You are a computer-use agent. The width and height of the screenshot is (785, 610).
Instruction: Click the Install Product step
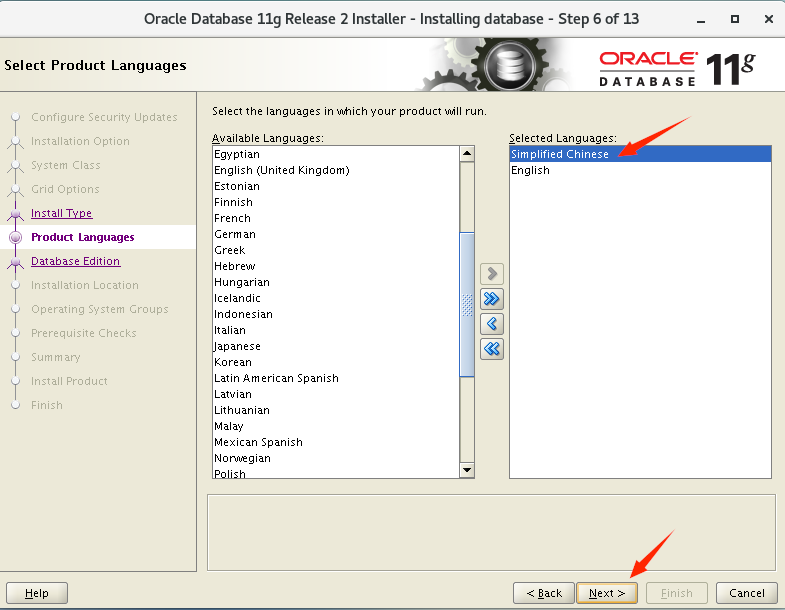tap(69, 381)
